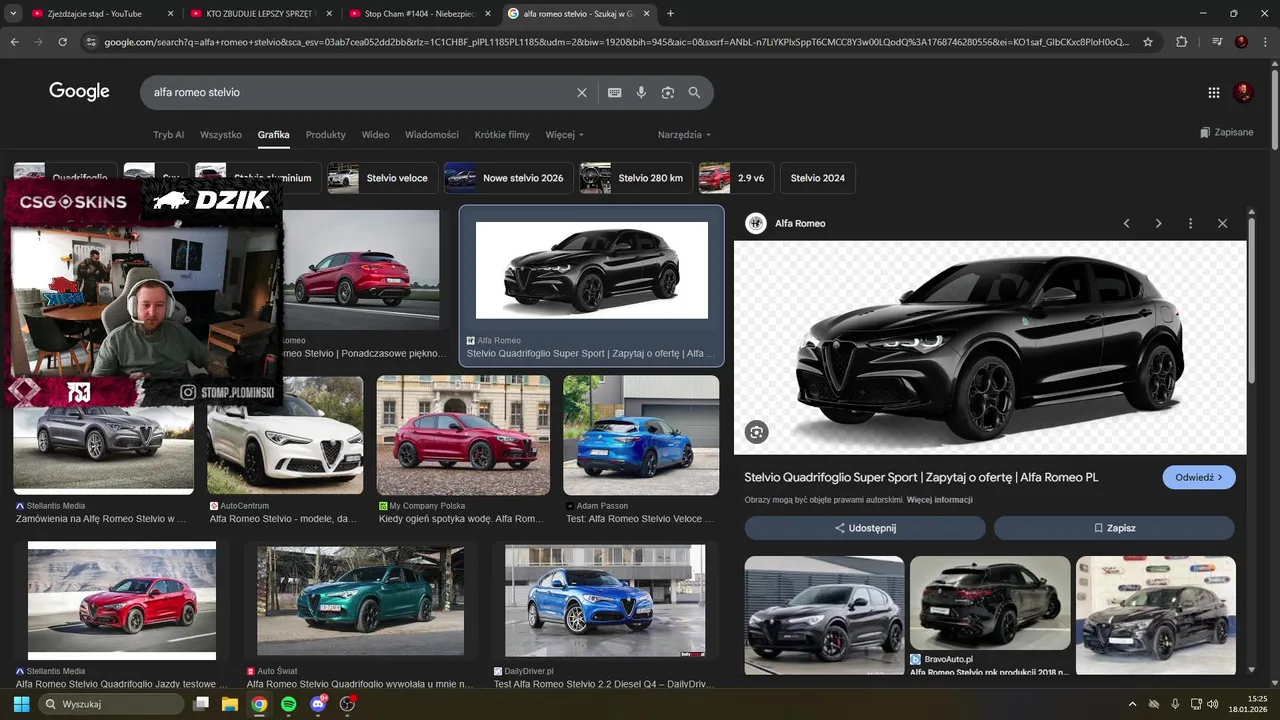Show next image in the preview panel
The image size is (1280, 720).
(x=1159, y=223)
